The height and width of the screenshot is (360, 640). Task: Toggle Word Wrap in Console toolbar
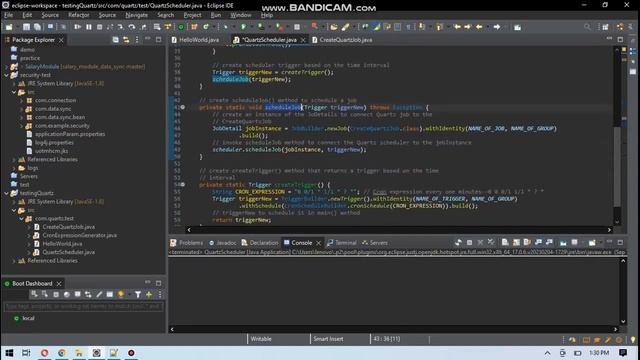(527, 242)
